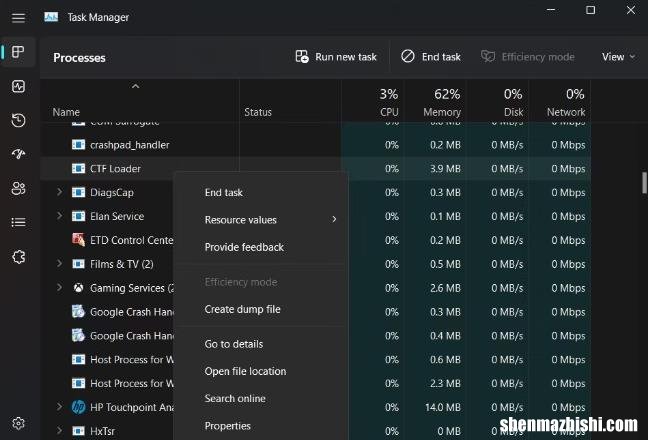648x440 pixels.
Task: Open the View dropdown menu
Action: pos(618,57)
